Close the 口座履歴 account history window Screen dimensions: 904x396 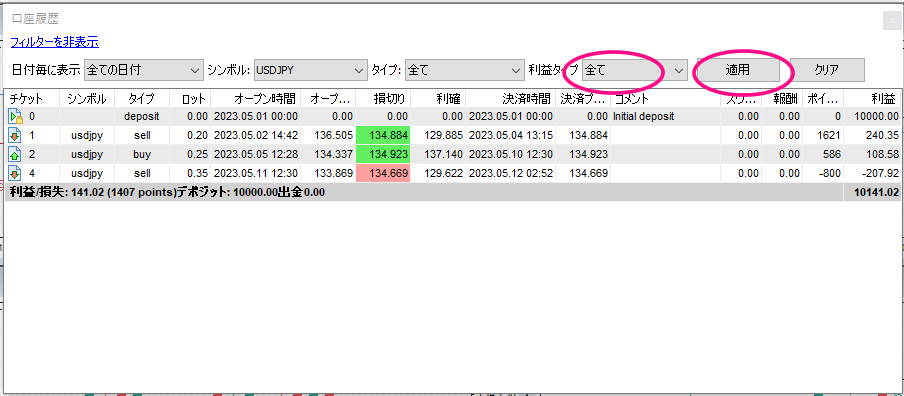(x=892, y=20)
